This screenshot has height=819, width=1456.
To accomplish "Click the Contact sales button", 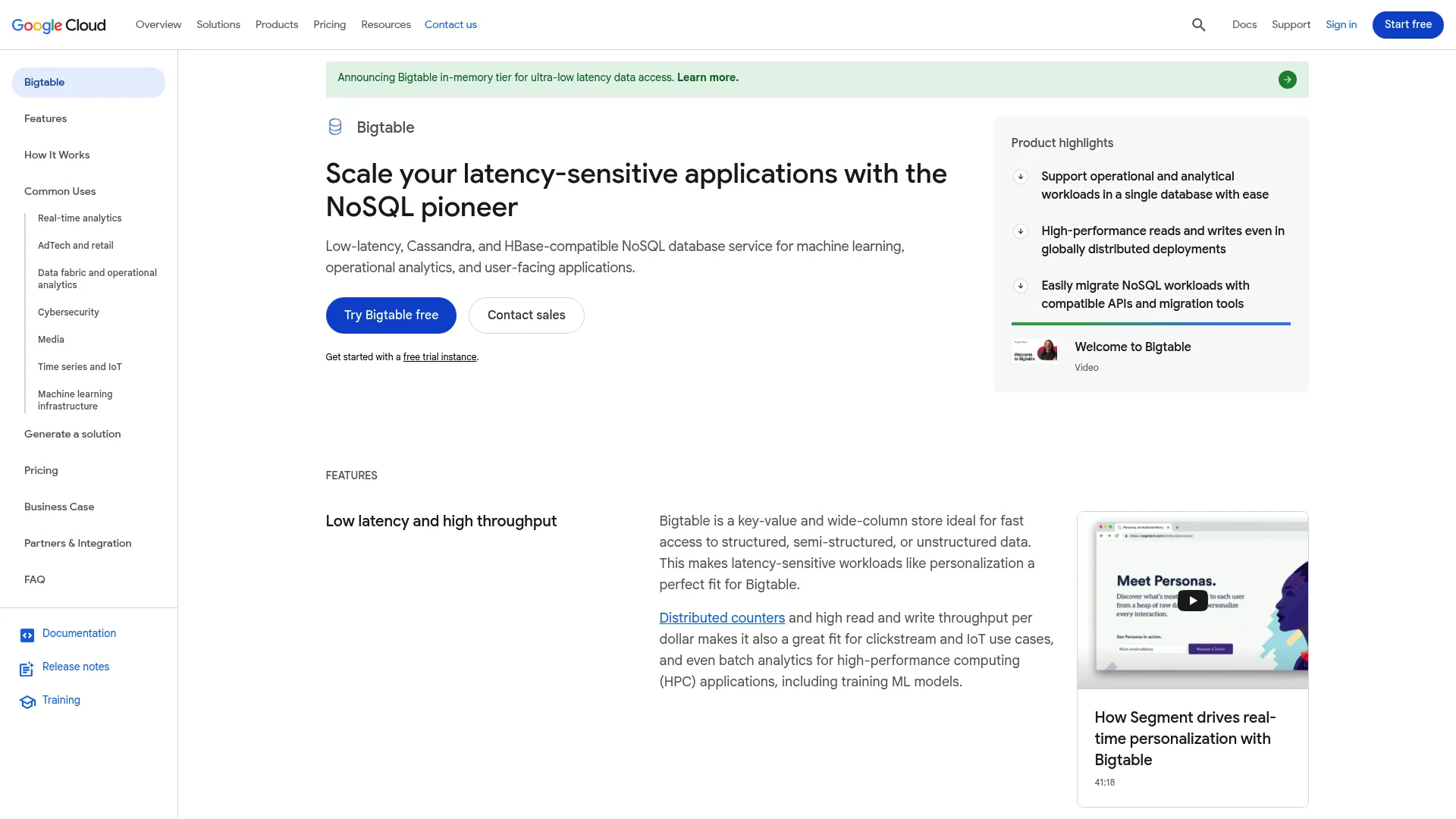I will click(526, 315).
